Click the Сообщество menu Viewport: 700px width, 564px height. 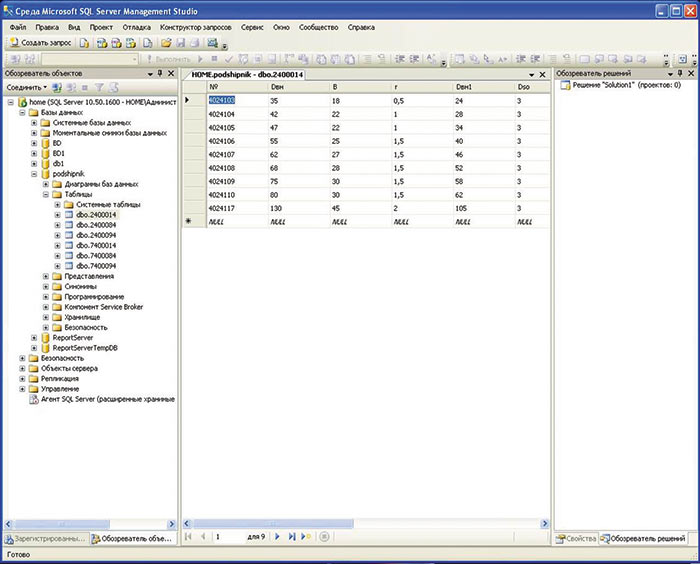tap(318, 27)
